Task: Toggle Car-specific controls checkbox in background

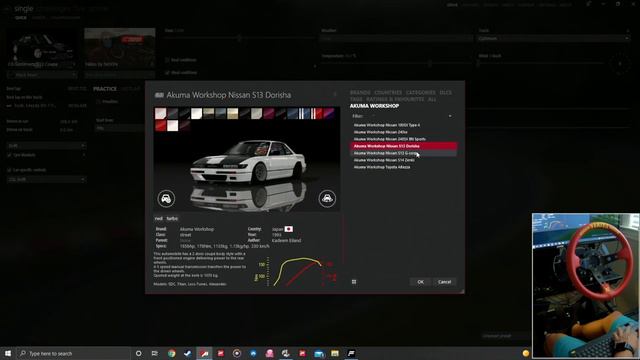Action: coord(9,170)
